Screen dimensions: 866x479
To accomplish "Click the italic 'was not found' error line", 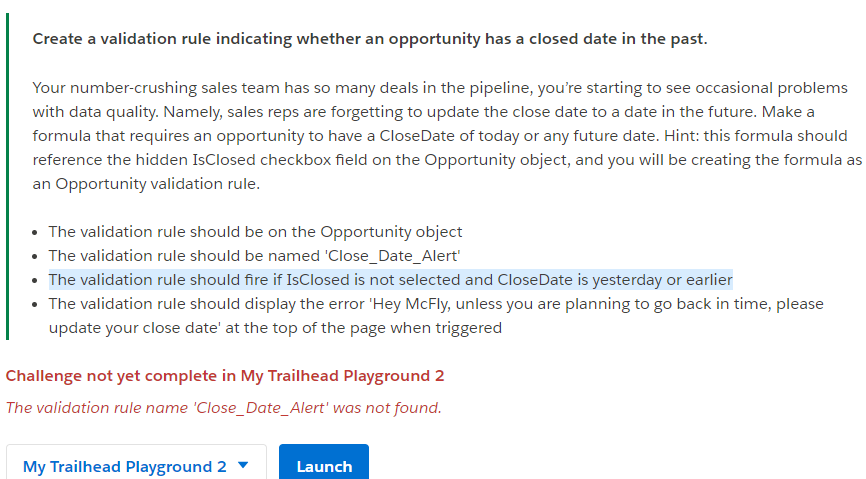I will click(223, 407).
